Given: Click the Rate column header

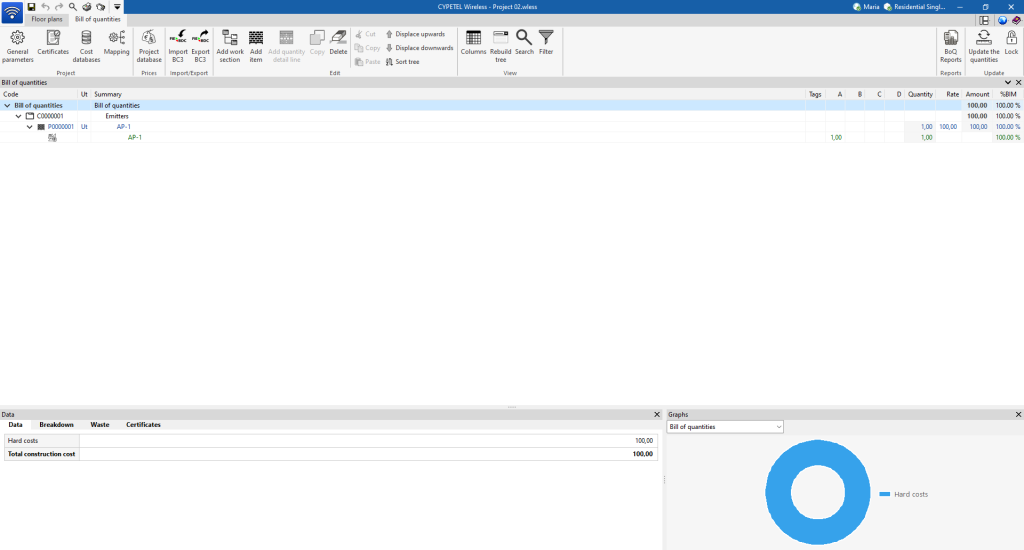Looking at the screenshot, I should tap(952, 94).
